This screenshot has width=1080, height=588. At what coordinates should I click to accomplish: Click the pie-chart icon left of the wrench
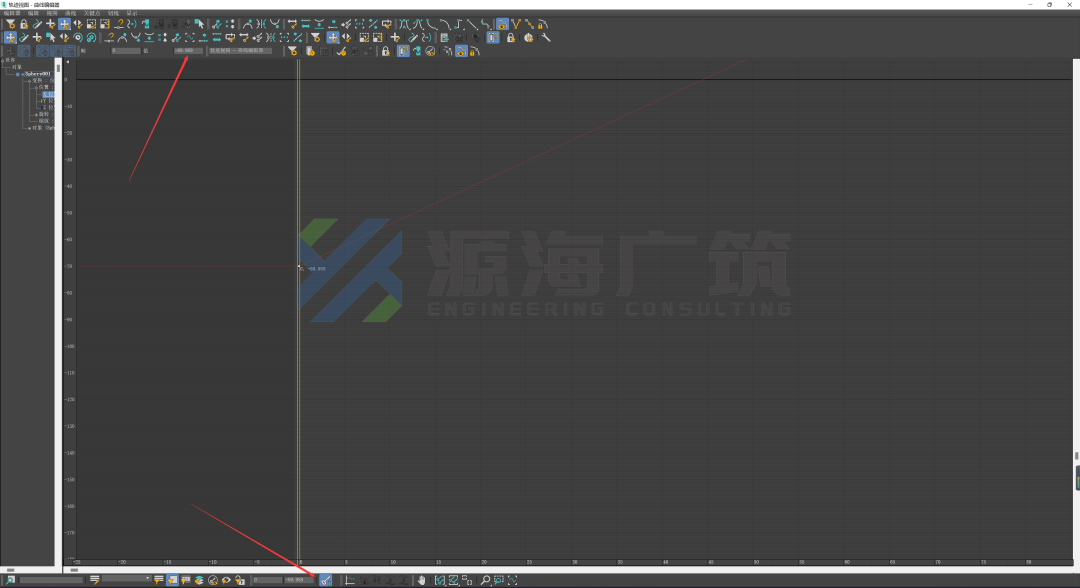[528, 38]
